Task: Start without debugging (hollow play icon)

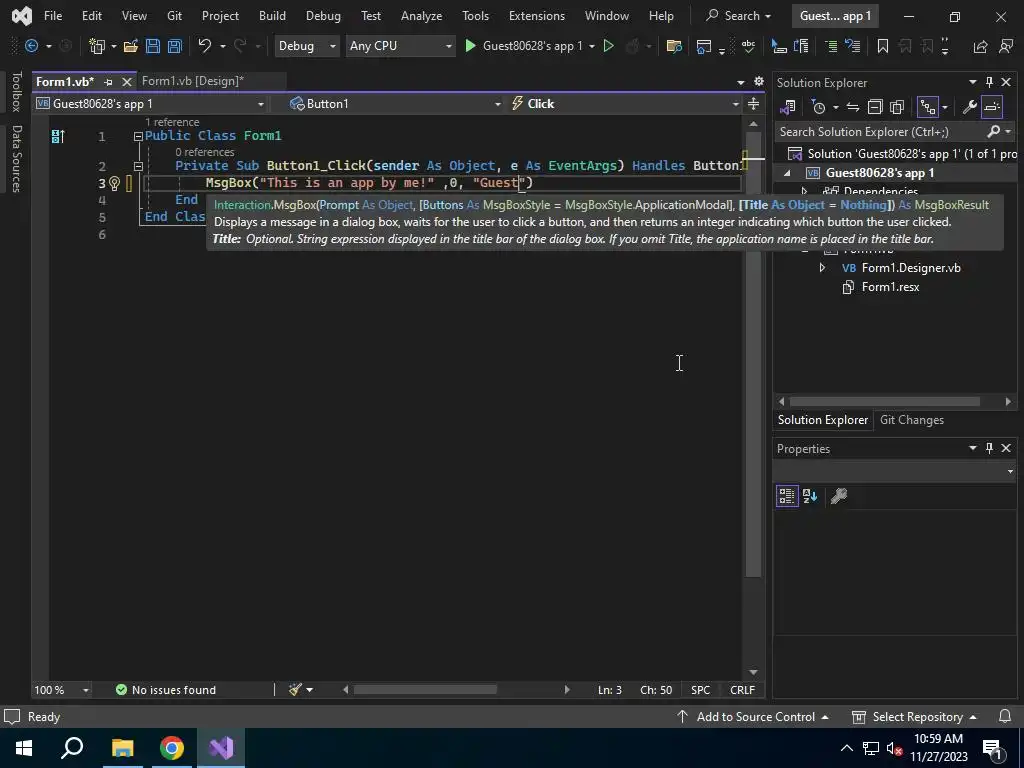Action: click(x=608, y=46)
